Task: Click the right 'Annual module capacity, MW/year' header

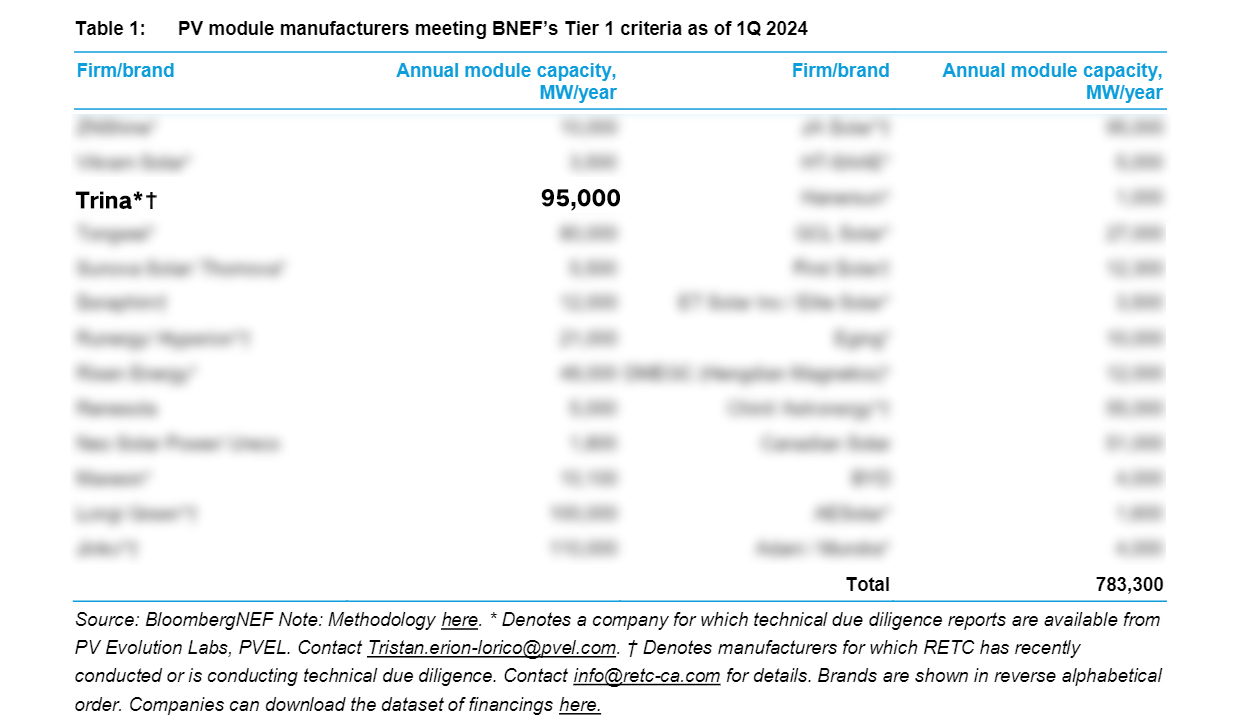Action: pos(1053,82)
